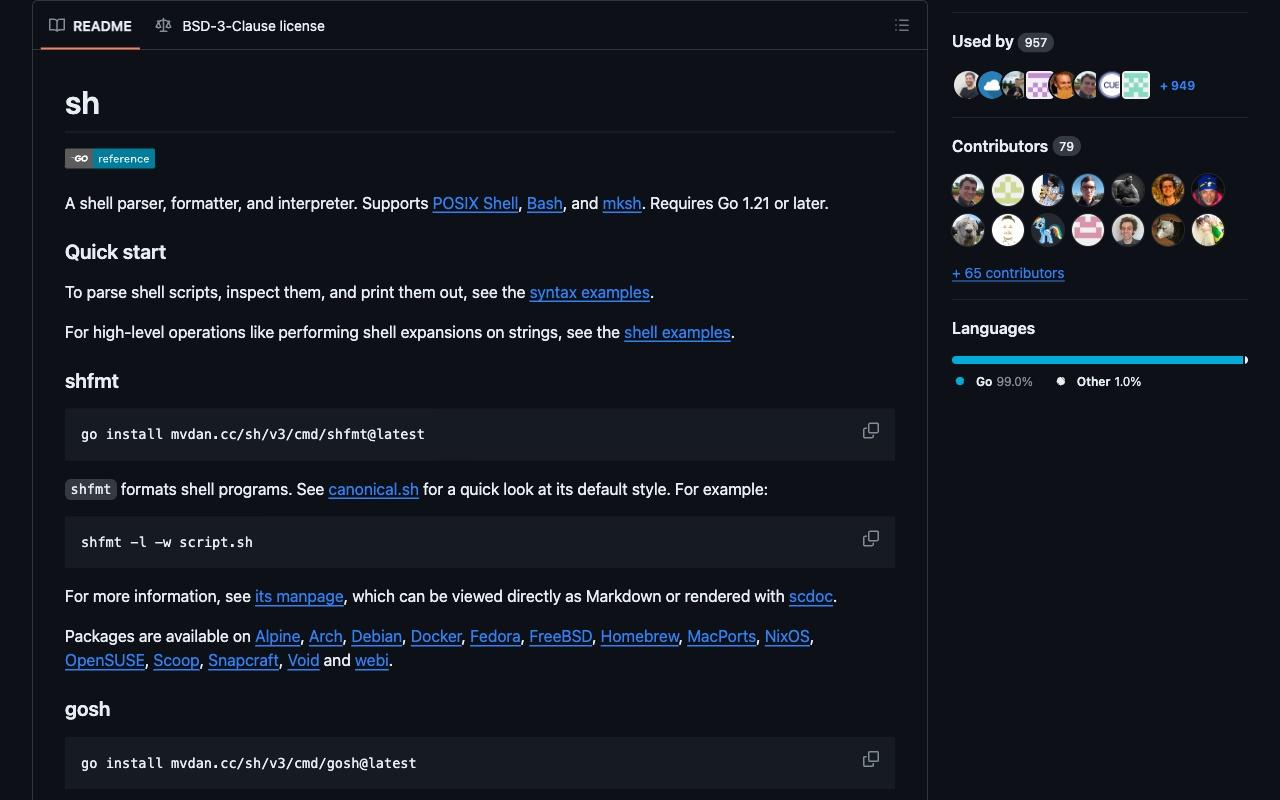Copy the gosh go install command
The image size is (1280, 800).
click(x=871, y=760)
